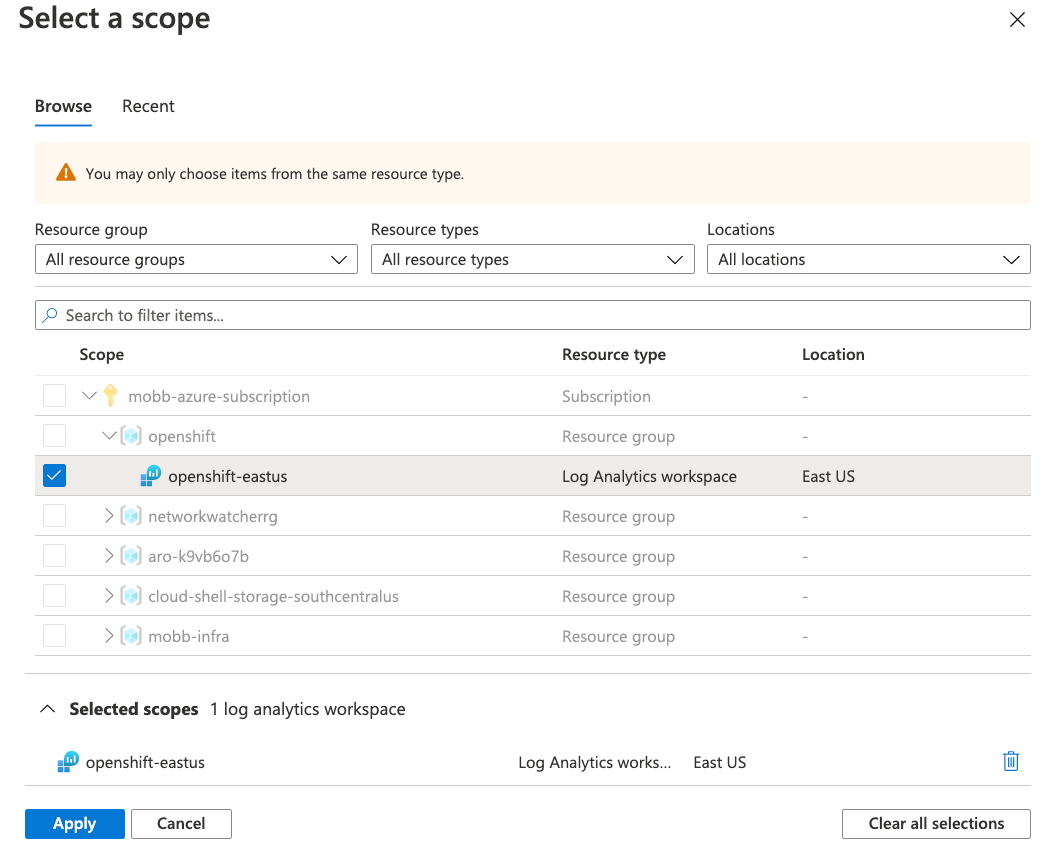Click the openshift resource group icon
Image resolution: width=1052 pixels, height=852 pixels.
131,435
